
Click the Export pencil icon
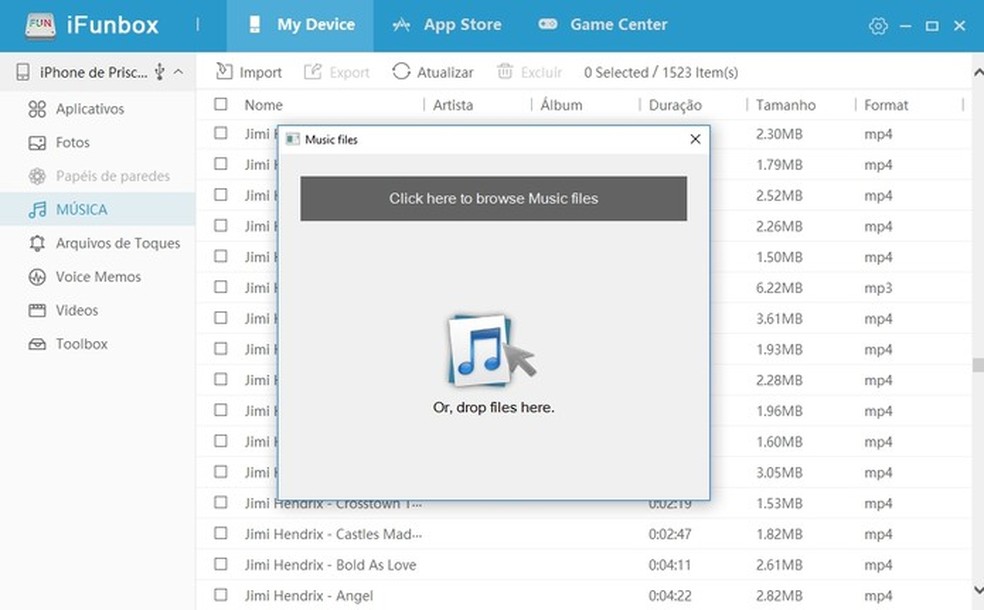point(313,72)
